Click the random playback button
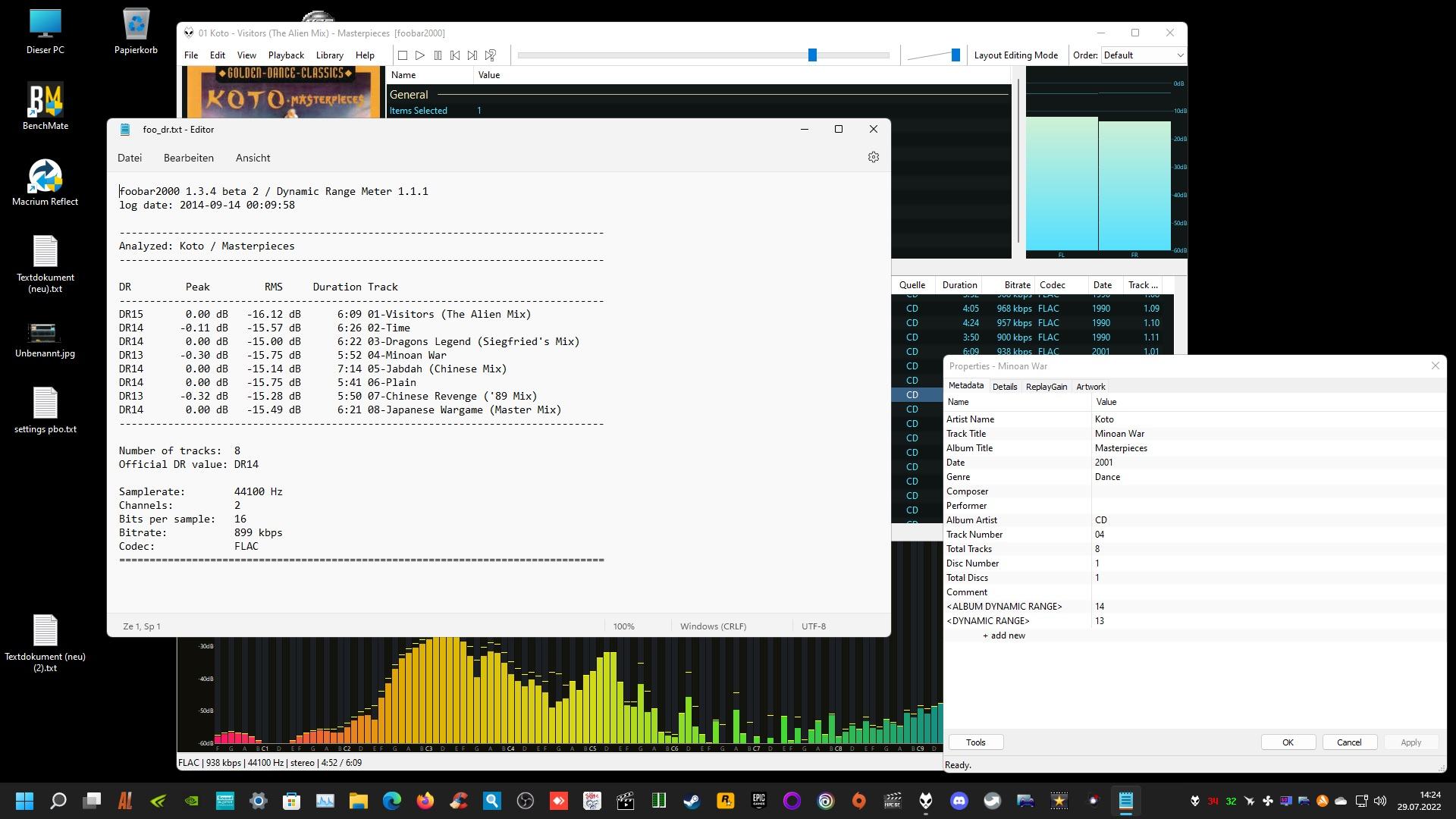Screen dimensions: 1456x819 [x=491, y=55]
